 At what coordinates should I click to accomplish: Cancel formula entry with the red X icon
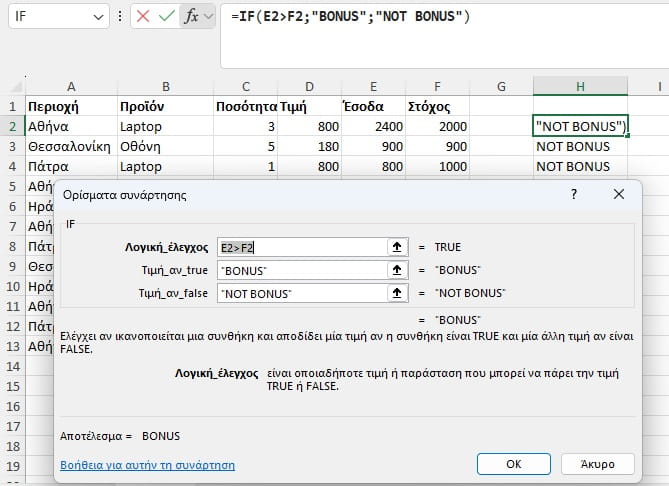[143, 16]
